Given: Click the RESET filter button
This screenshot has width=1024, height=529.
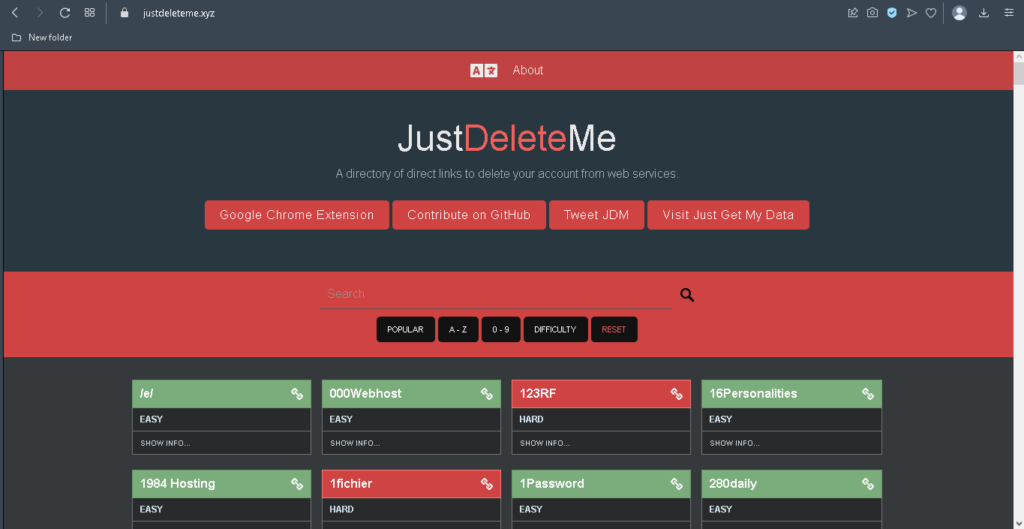Looking at the screenshot, I should (x=614, y=330).
